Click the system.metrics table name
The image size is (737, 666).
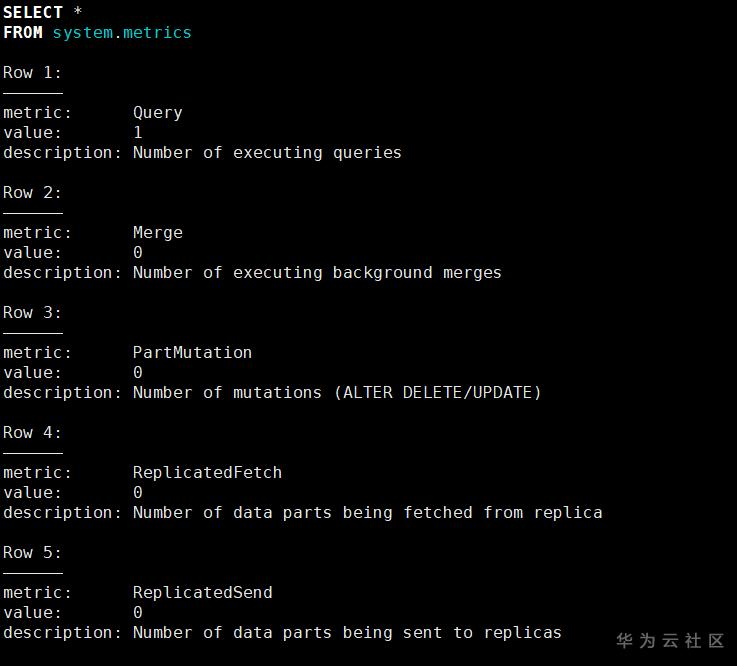pyautogui.click(x=122, y=32)
